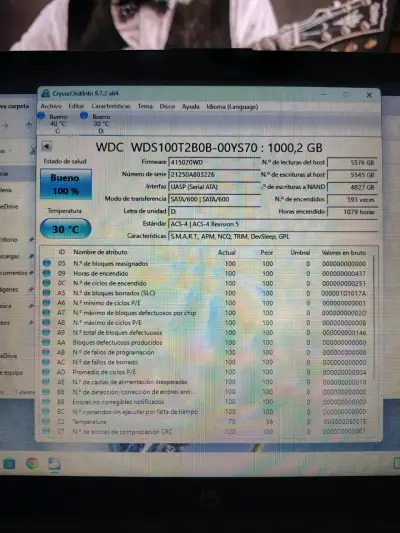Open the Editar menu
Image resolution: width=400 pixels, height=533 pixels.
coord(76,106)
